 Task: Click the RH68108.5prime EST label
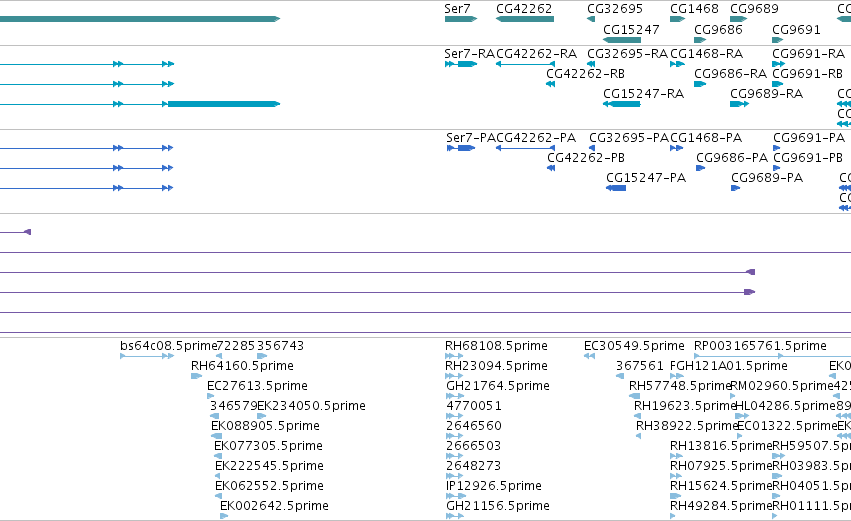coord(496,346)
